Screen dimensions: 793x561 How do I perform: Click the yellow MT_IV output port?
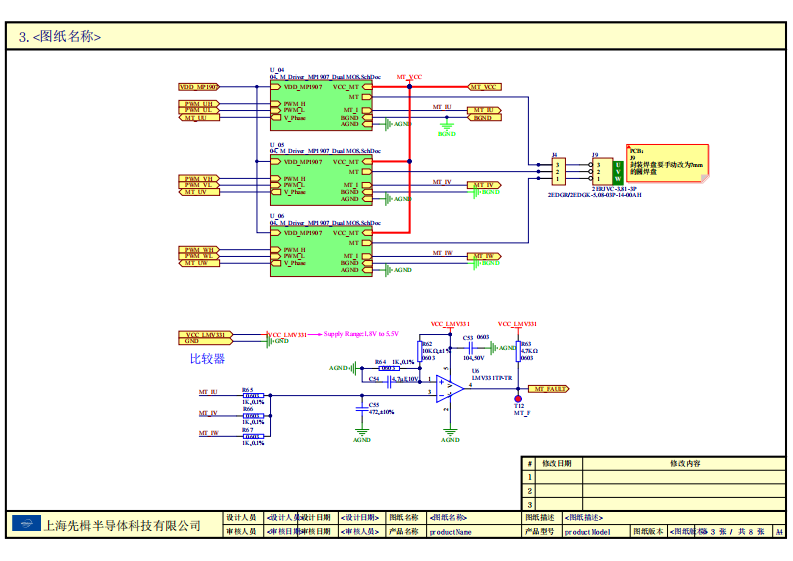[484, 185]
